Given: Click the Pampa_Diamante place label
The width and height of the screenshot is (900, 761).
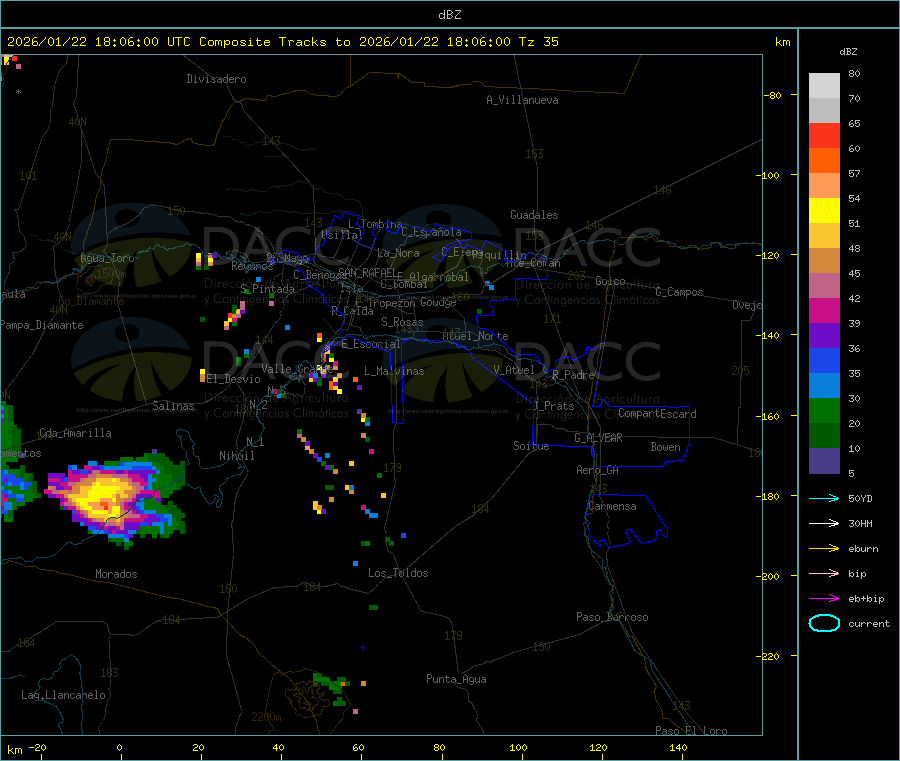Looking at the screenshot, I should tap(42, 325).
